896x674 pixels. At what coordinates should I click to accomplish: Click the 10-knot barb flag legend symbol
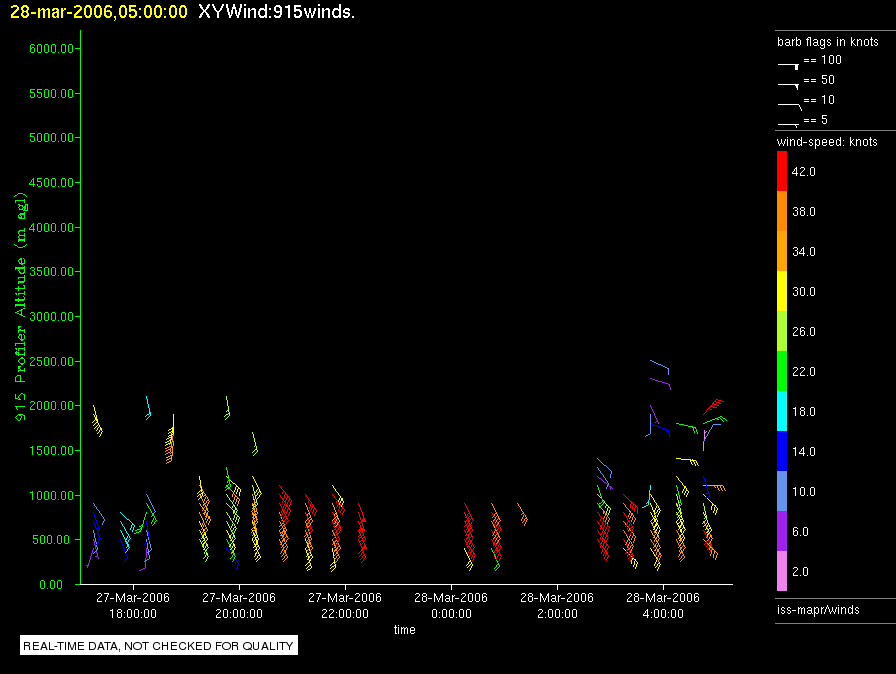click(x=790, y=106)
